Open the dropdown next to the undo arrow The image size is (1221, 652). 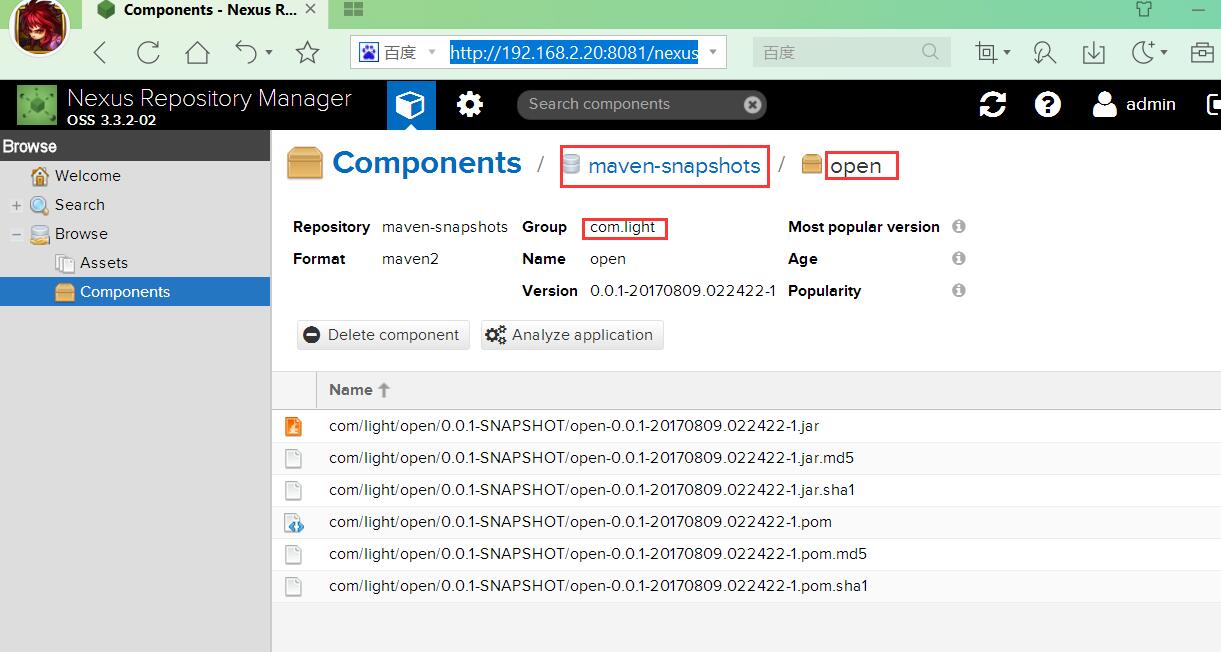269,53
